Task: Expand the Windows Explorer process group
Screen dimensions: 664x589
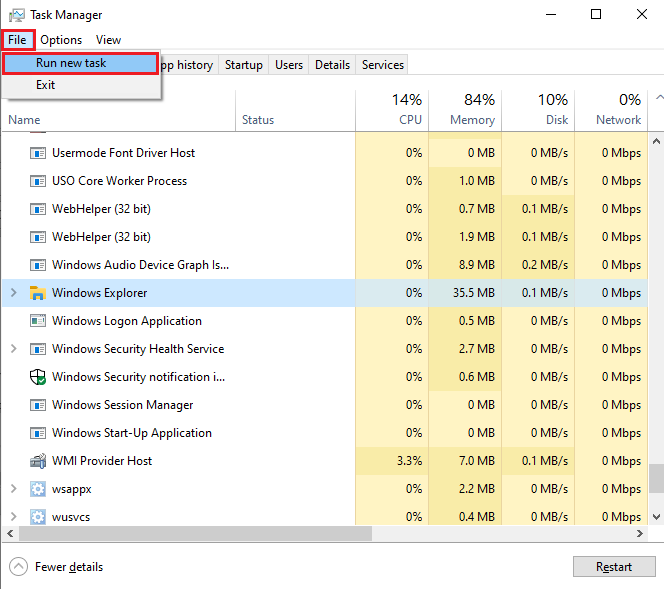Action: 14,293
